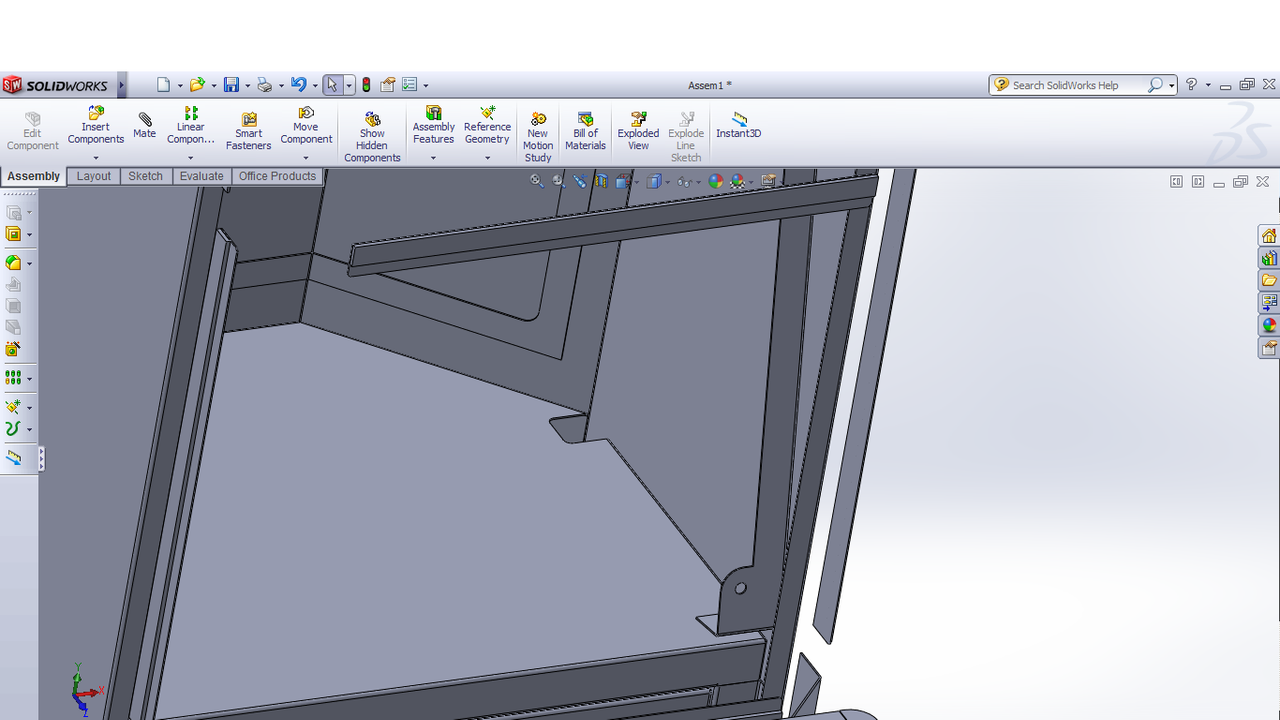The width and height of the screenshot is (1280, 720).
Task: Expand Insert Components dropdown arrow
Action: [96, 157]
